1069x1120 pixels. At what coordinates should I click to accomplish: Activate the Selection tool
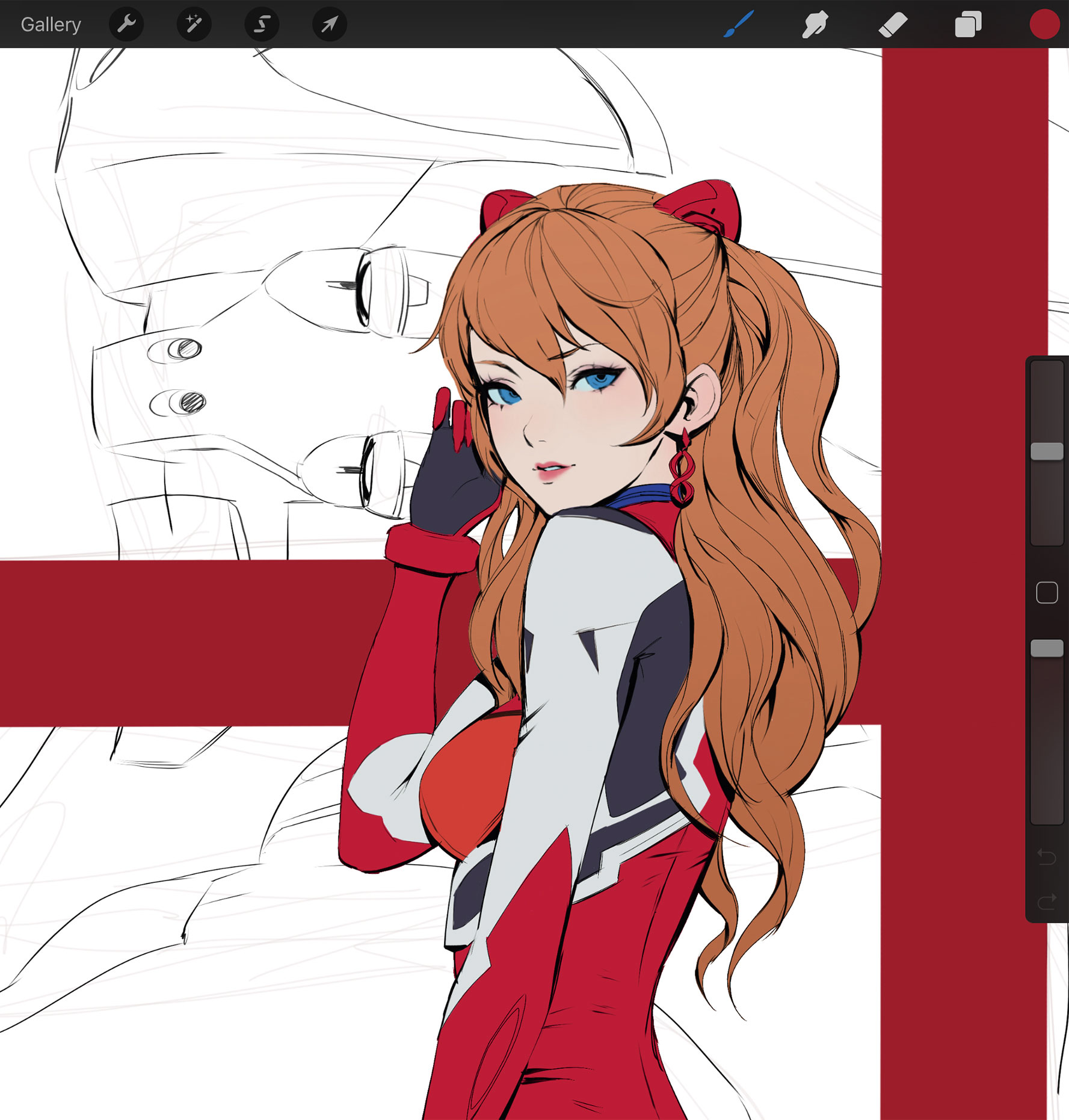[x=262, y=24]
